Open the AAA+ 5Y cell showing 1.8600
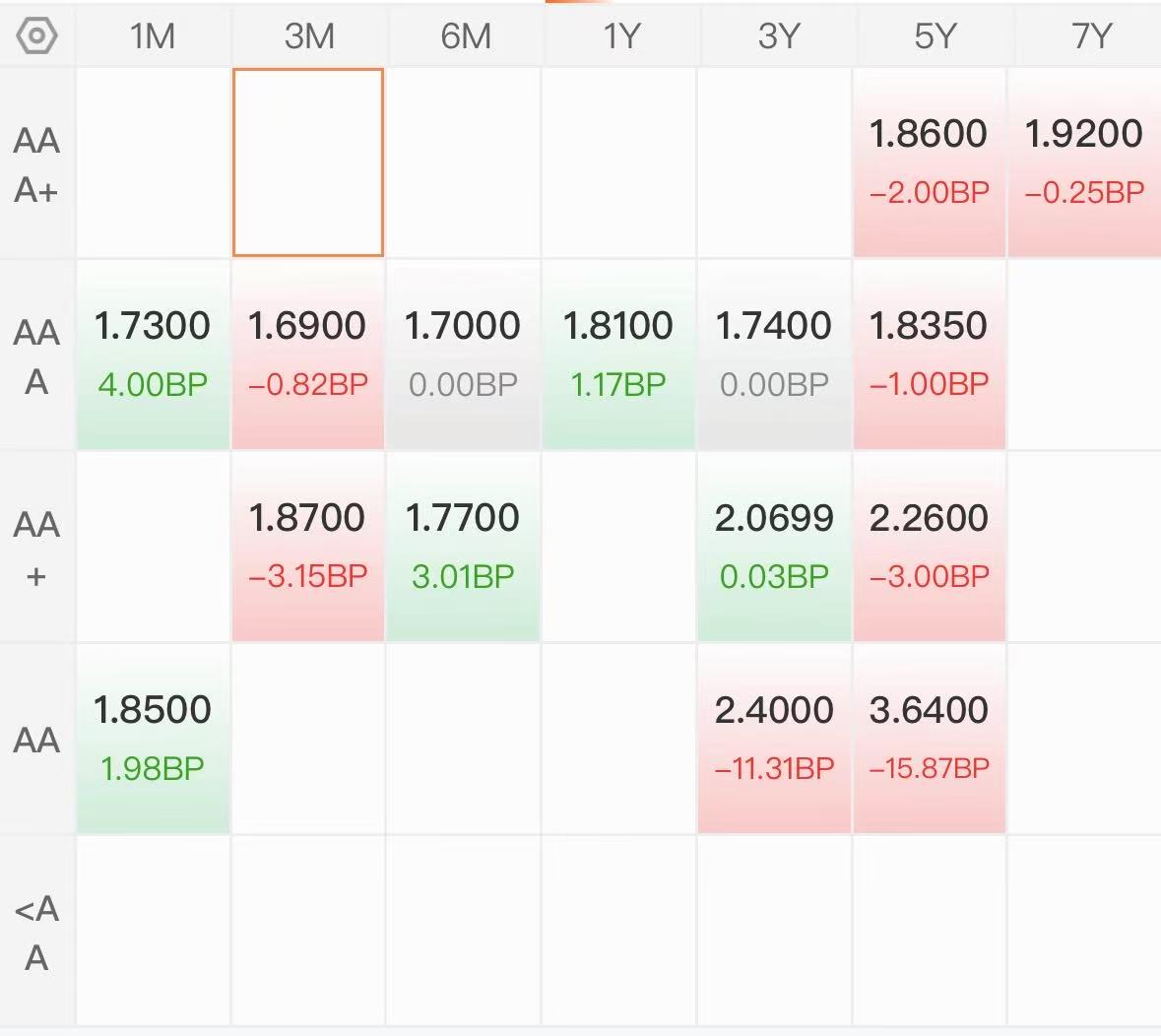 [x=929, y=162]
